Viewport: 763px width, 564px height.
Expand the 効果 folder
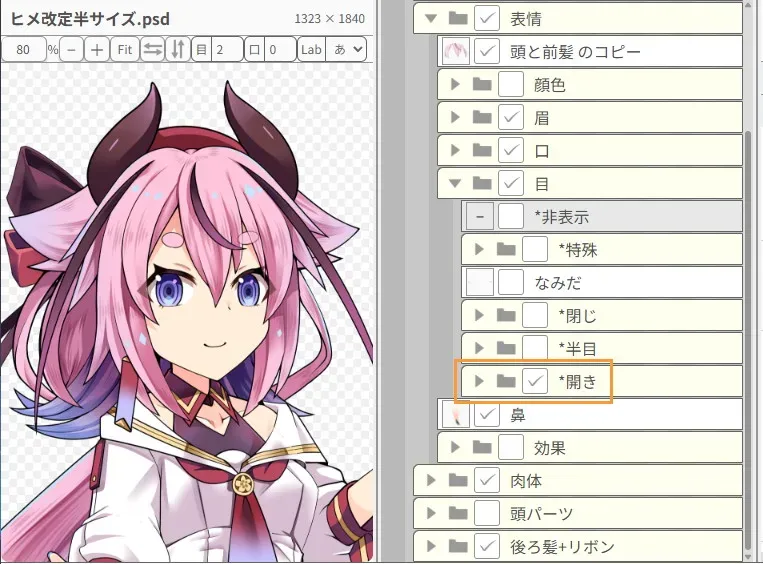tap(455, 448)
